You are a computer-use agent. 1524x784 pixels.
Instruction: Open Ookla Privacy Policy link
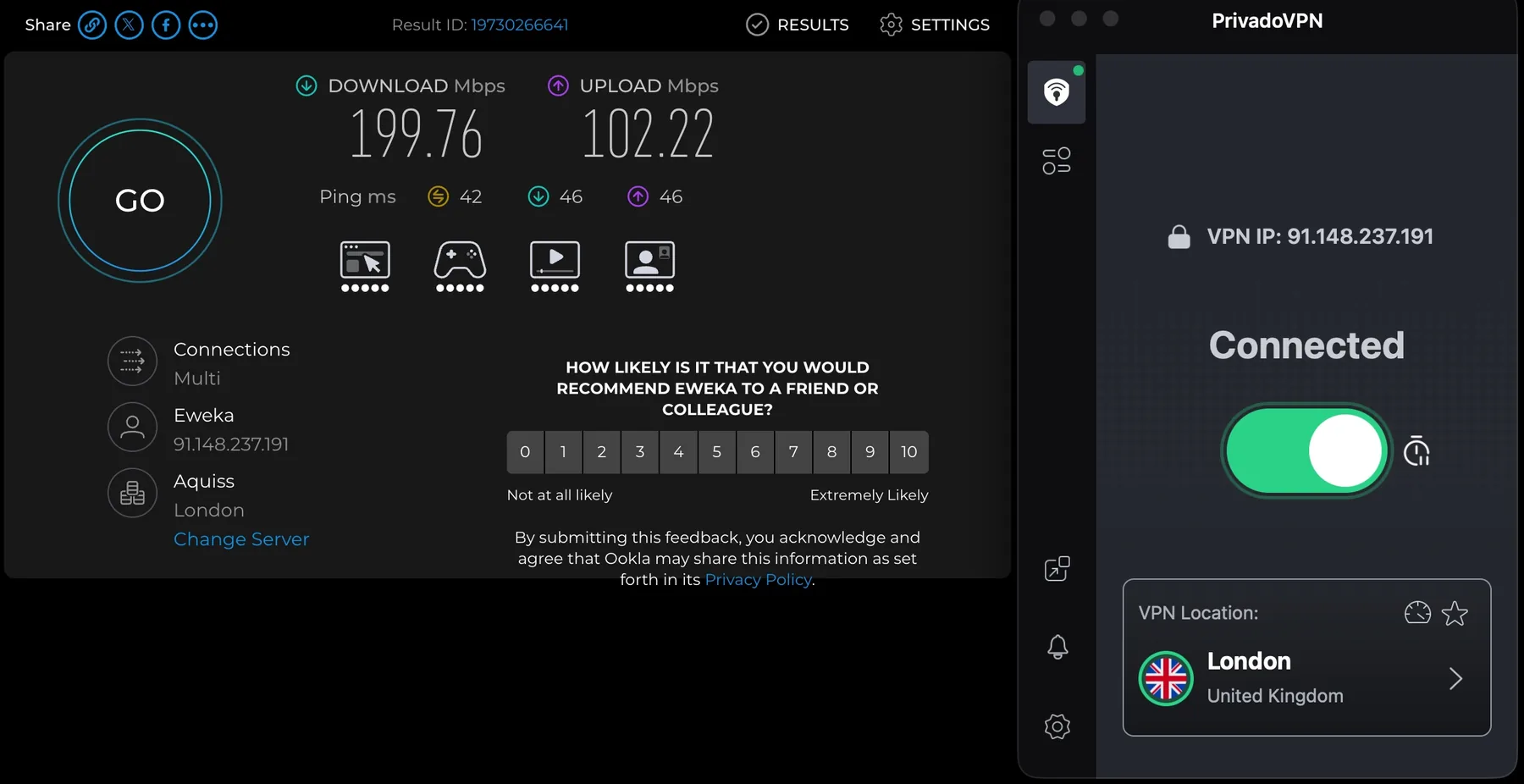coord(759,580)
